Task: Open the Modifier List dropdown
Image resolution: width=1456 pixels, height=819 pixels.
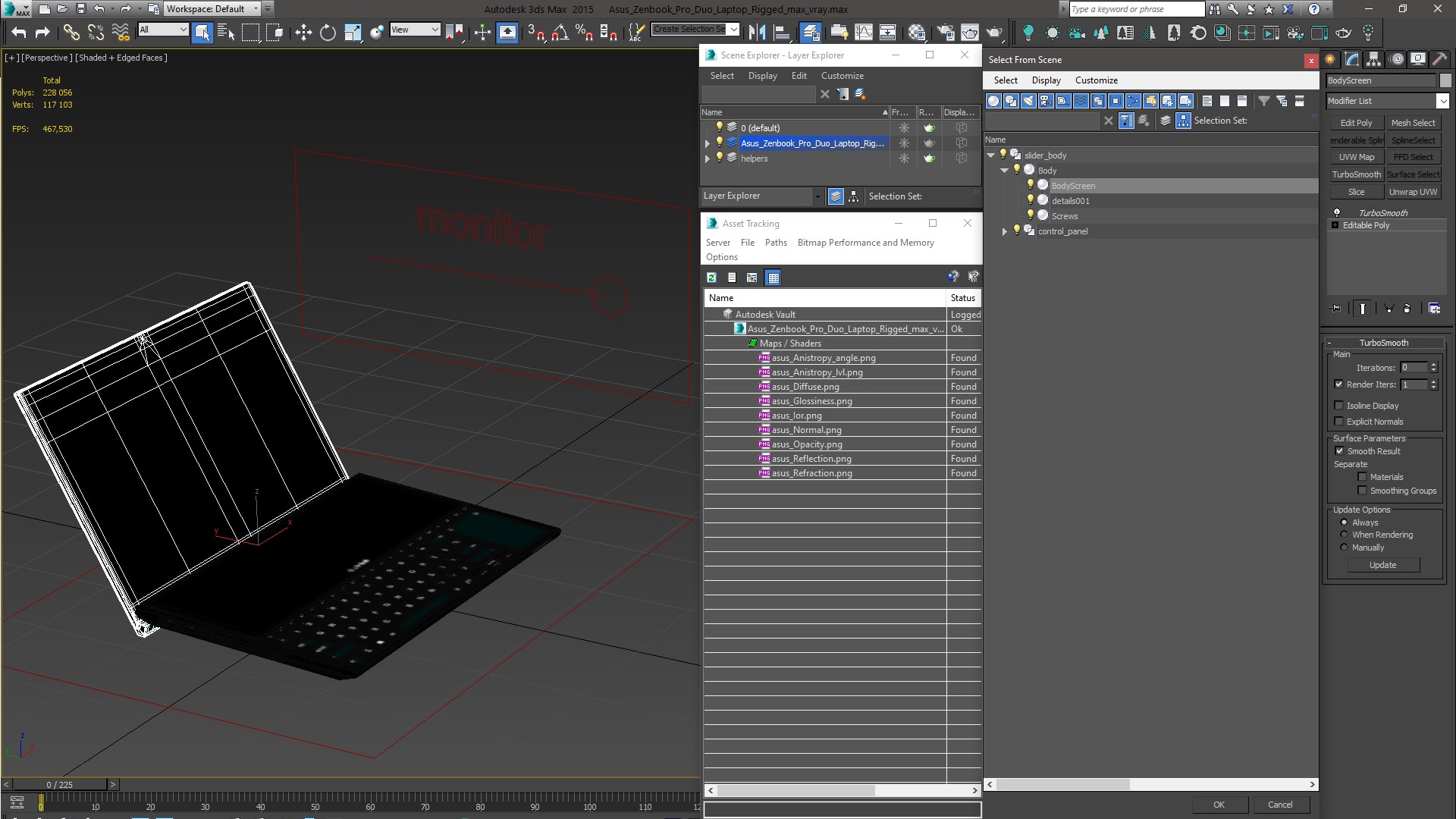Action: coord(1442,101)
